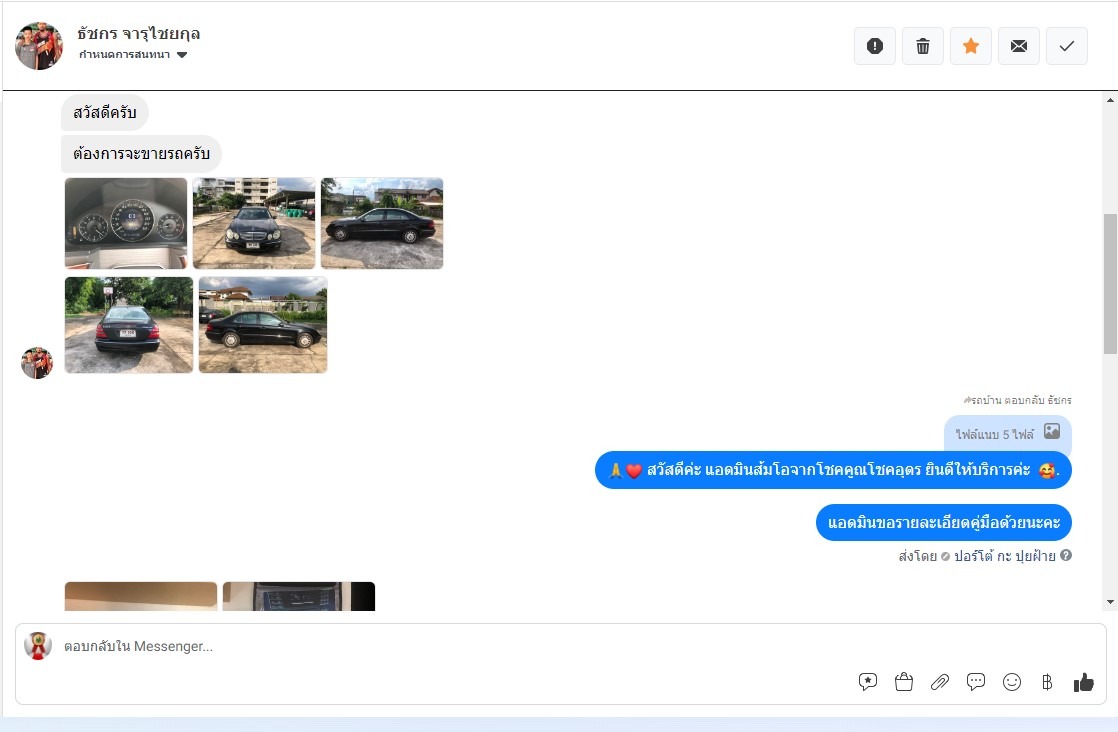Send a thumbs-up like
The width and height of the screenshot is (1118, 732).
tap(1084, 682)
